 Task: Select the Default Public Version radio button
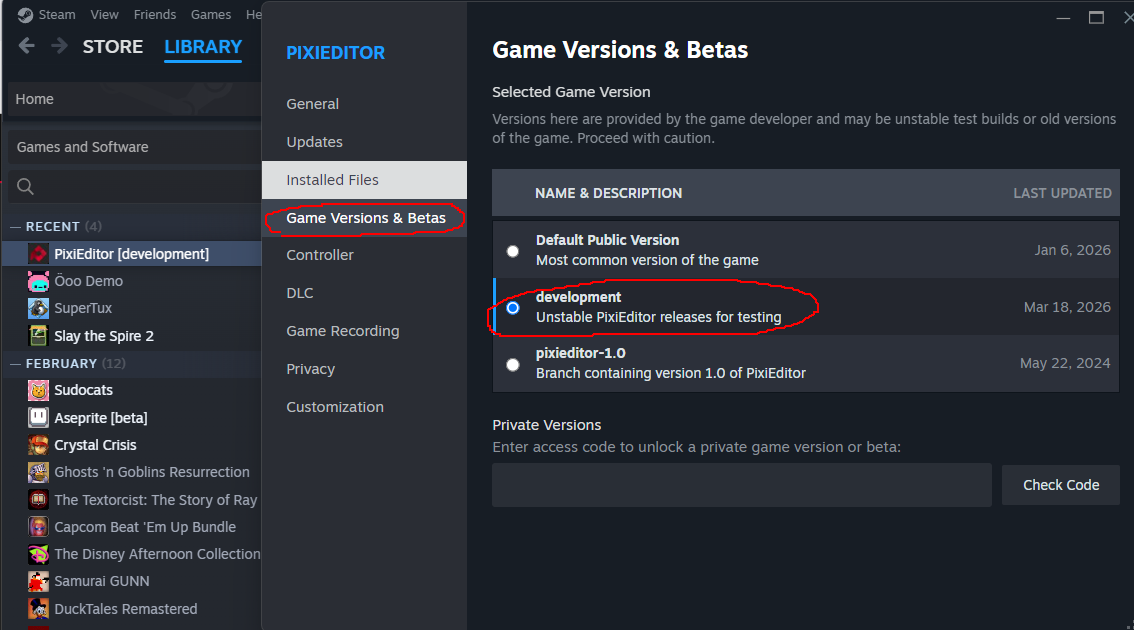tap(513, 251)
